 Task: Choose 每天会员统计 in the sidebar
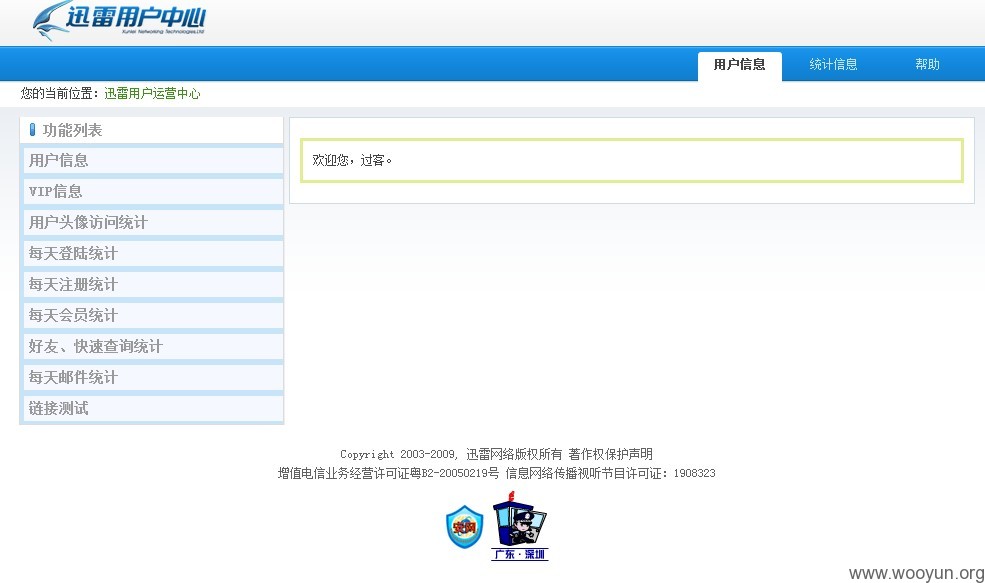pos(153,315)
